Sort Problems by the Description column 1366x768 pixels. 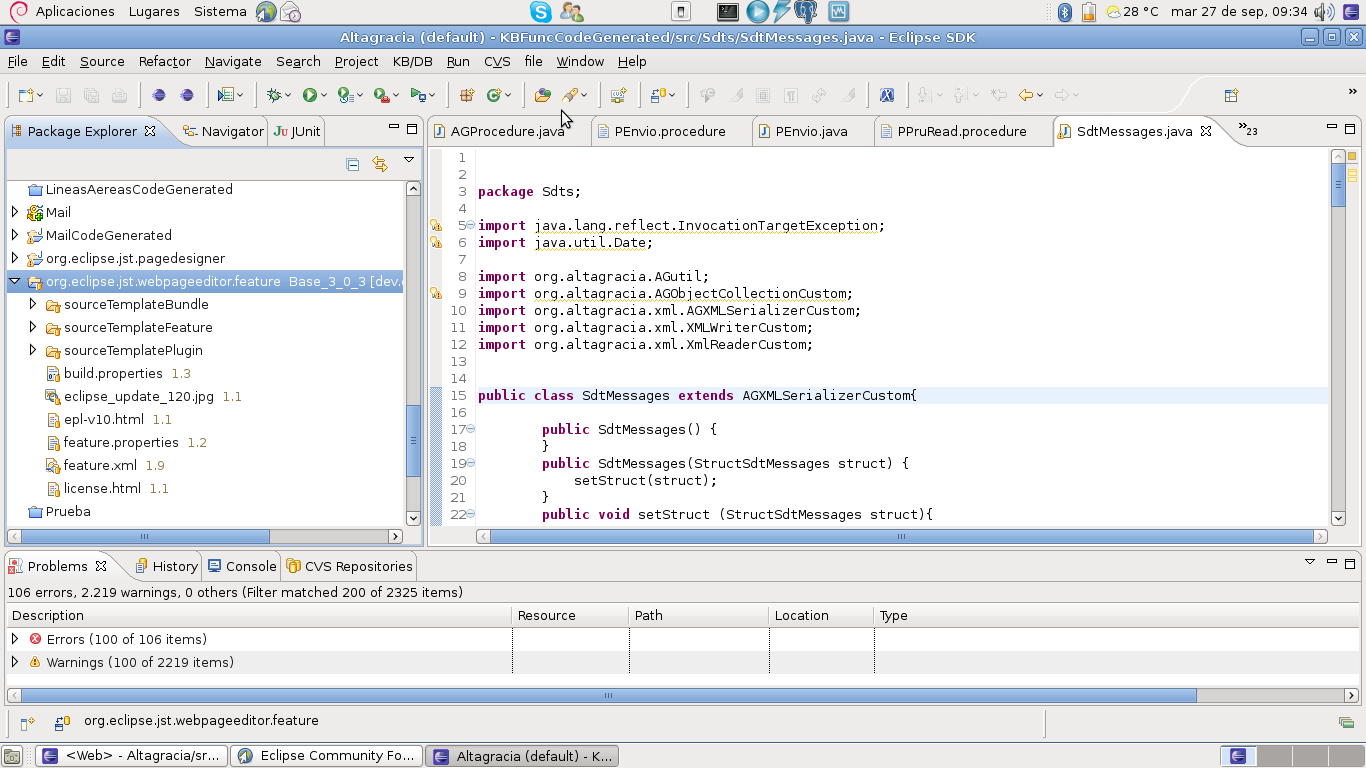coord(259,616)
